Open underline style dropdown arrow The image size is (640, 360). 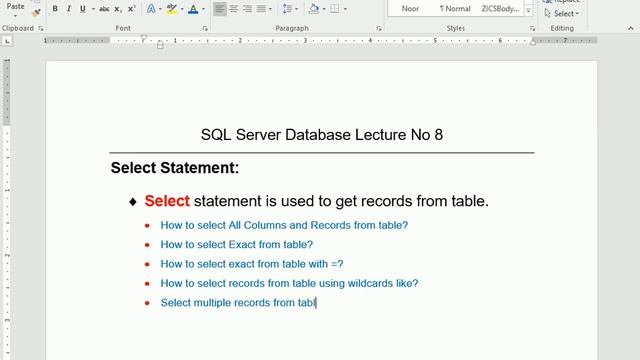[x=93, y=9]
